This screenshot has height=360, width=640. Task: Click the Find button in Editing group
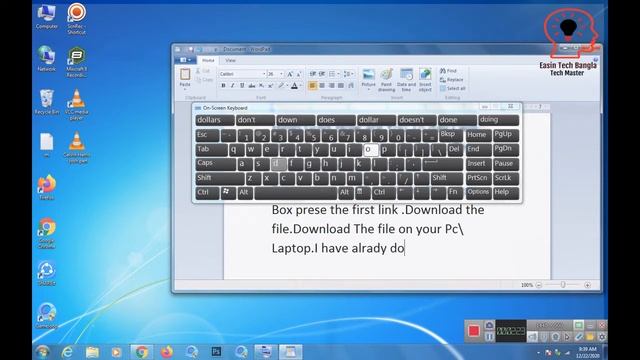448,71
